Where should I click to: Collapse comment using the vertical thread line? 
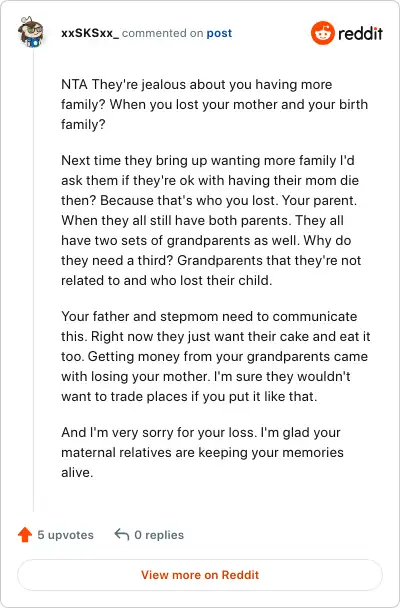pos(33,279)
